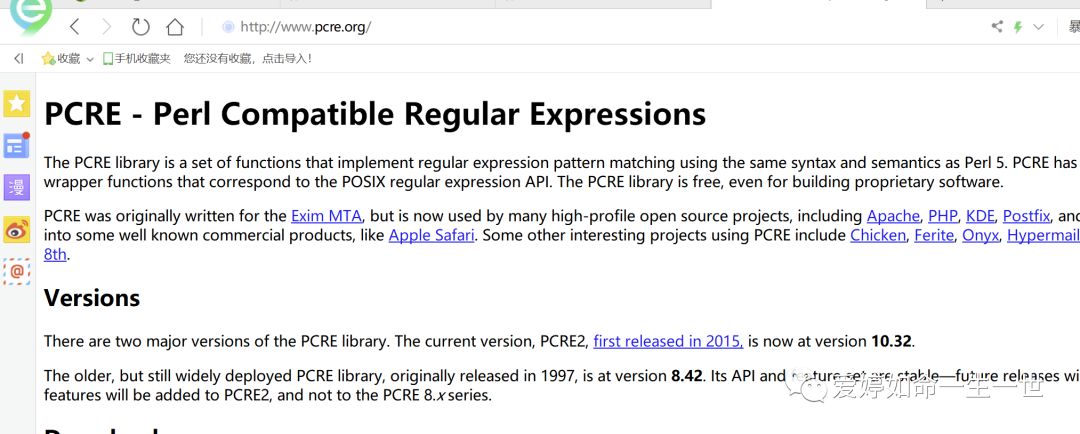Viewport: 1080px width, 434px height.
Task: Click the URL address field
Action: [500, 27]
